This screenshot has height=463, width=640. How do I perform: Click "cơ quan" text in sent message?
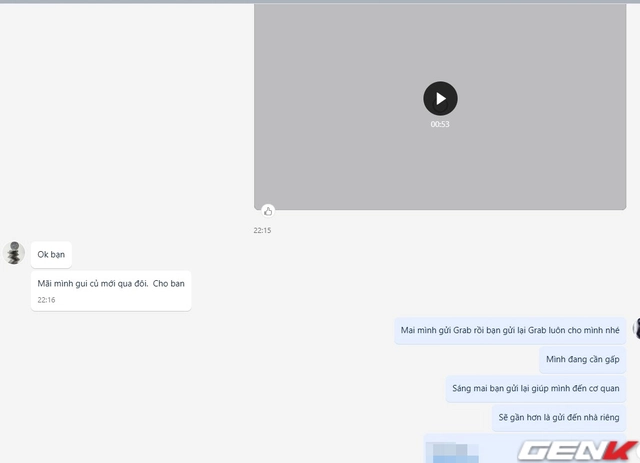[x=602, y=388]
